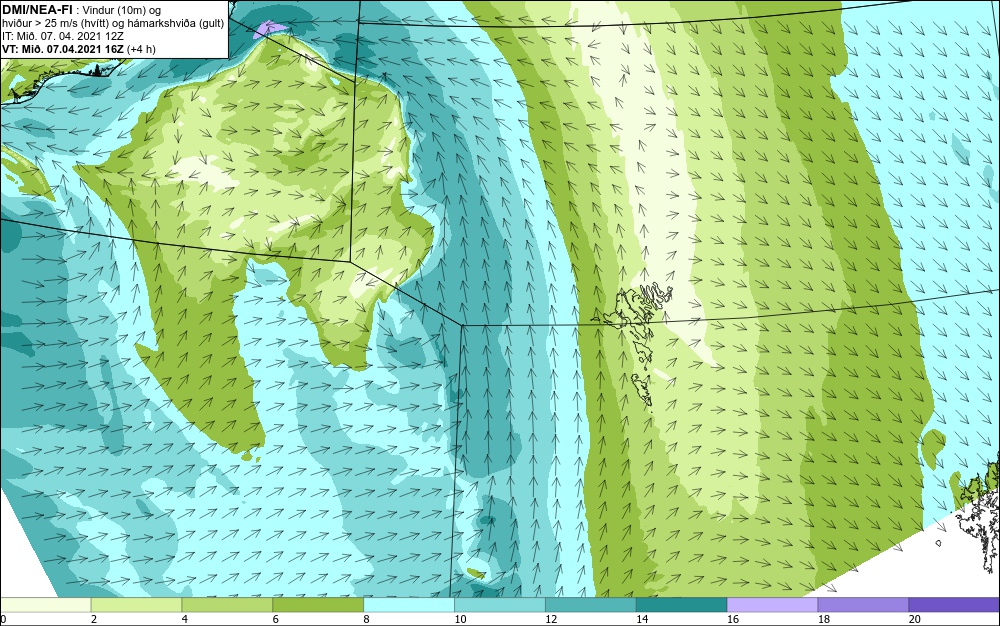Click the 10–12 m/s turquoise legend swatch

500,605
